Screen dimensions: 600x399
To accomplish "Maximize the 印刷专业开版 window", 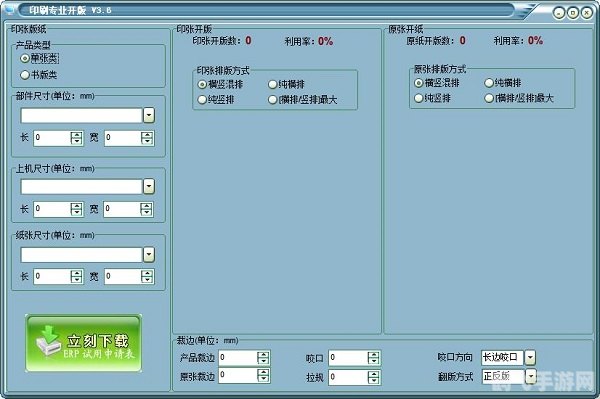I will pyautogui.click(x=573, y=13).
